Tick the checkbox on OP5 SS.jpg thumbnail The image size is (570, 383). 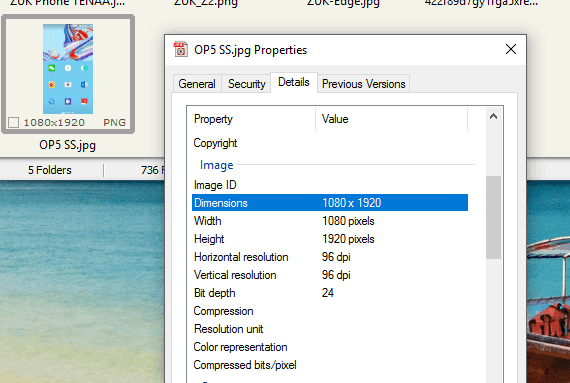pos(13,122)
